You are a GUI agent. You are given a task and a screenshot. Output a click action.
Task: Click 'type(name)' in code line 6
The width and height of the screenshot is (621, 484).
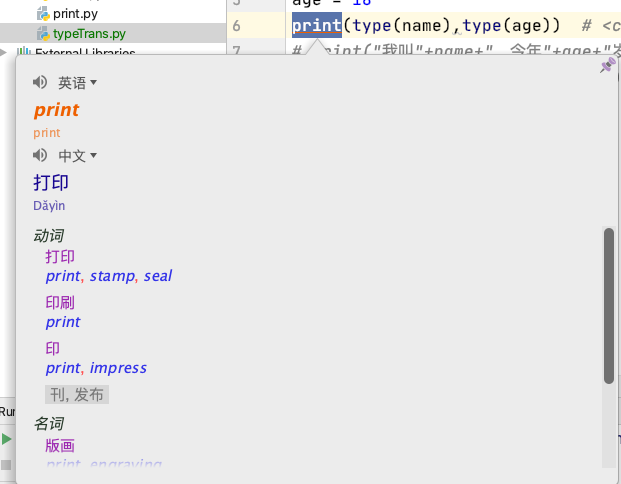pyautogui.click(x=402, y=26)
